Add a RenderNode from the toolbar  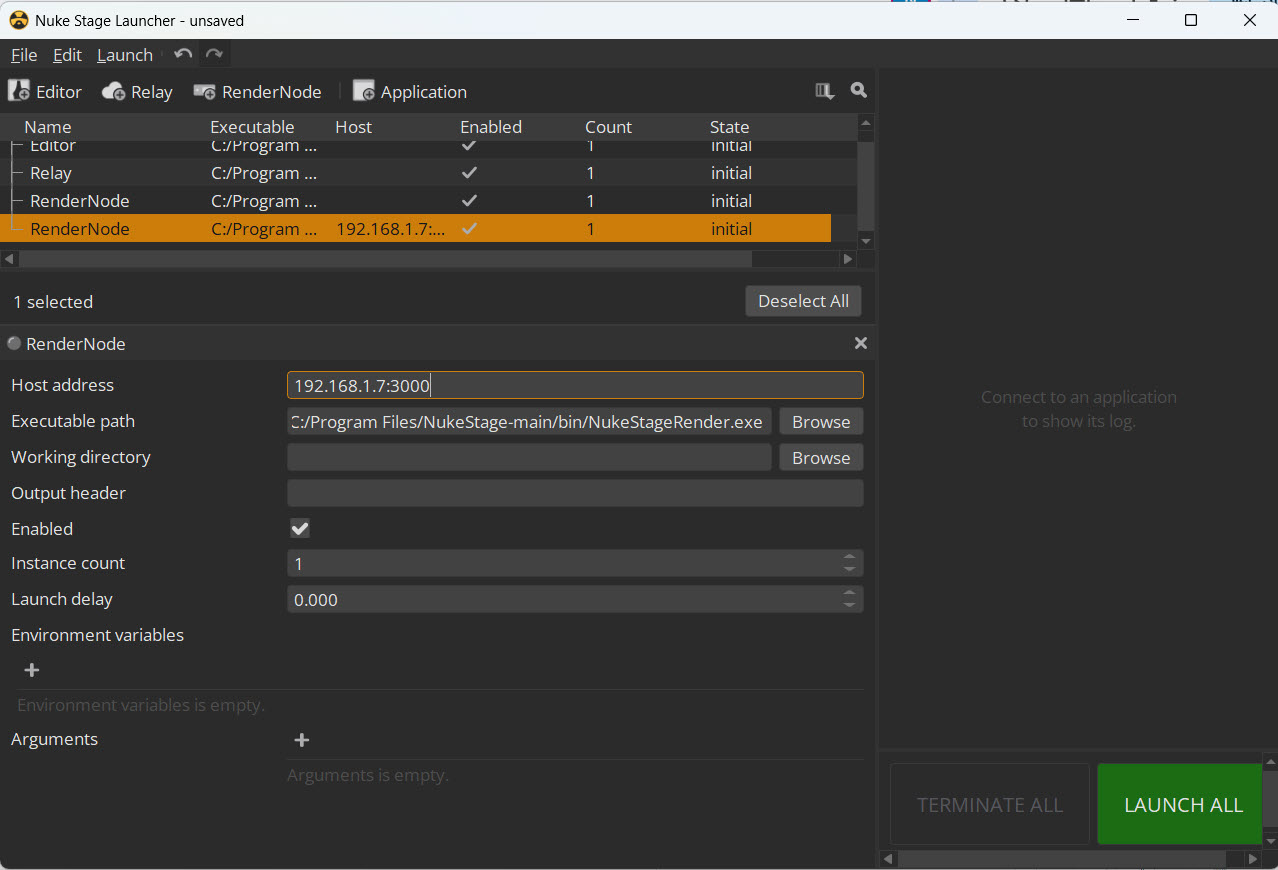click(257, 92)
